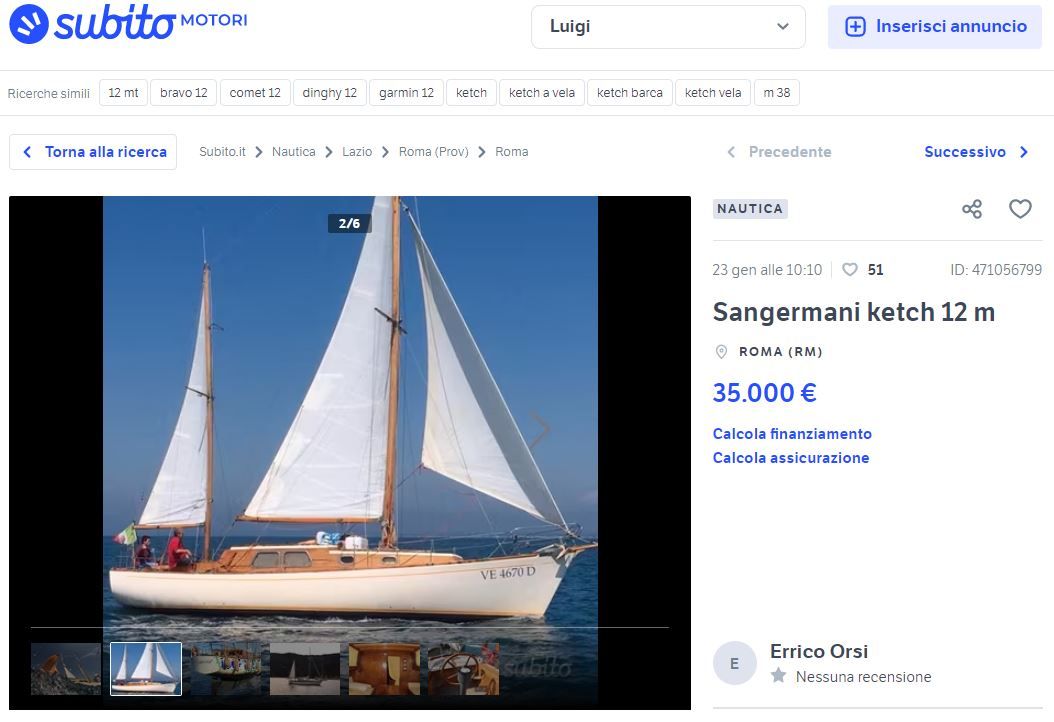The width and height of the screenshot is (1054, 722).
Task: Open seller profile Errico Orsi
Action: click(819, 651)
